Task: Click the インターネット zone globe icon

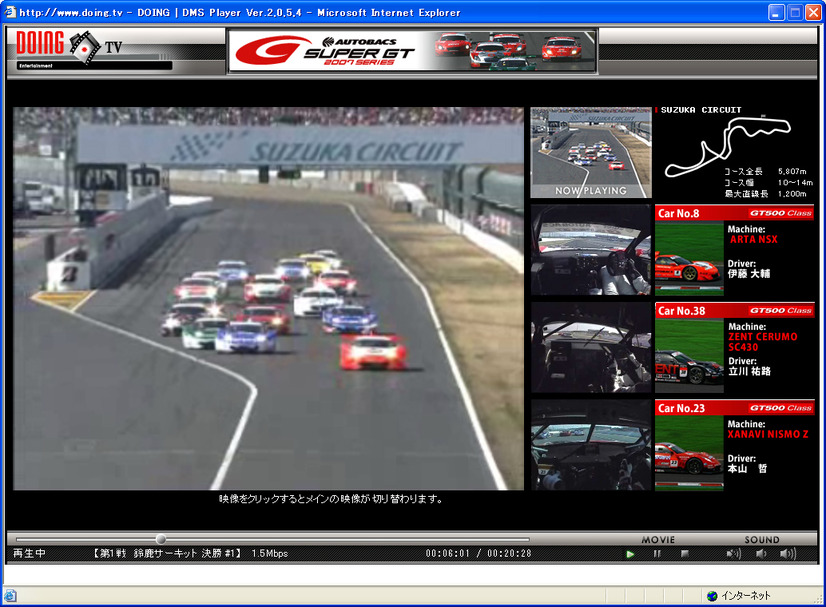Action: tap(712, 596)
